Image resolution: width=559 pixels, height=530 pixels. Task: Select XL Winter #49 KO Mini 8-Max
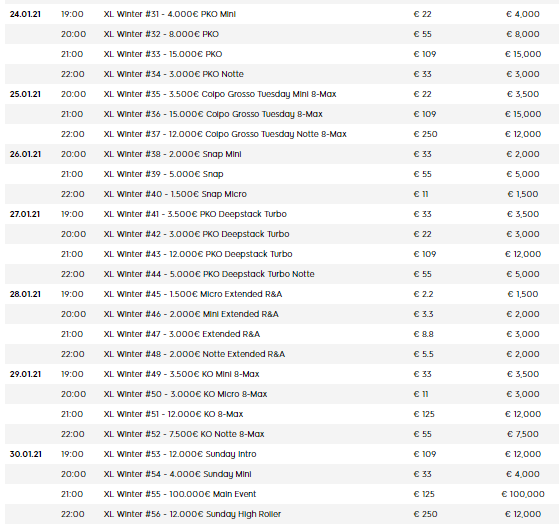pos(181,374)
